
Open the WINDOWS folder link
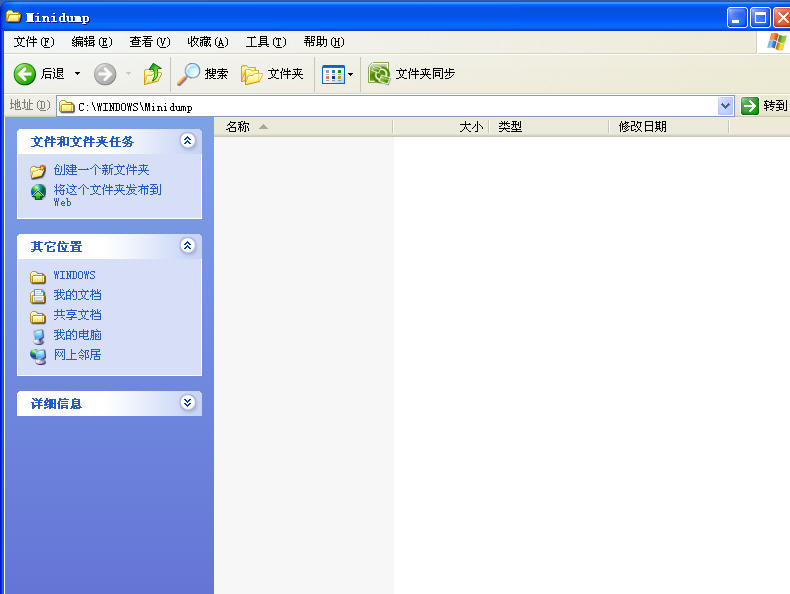74,275
